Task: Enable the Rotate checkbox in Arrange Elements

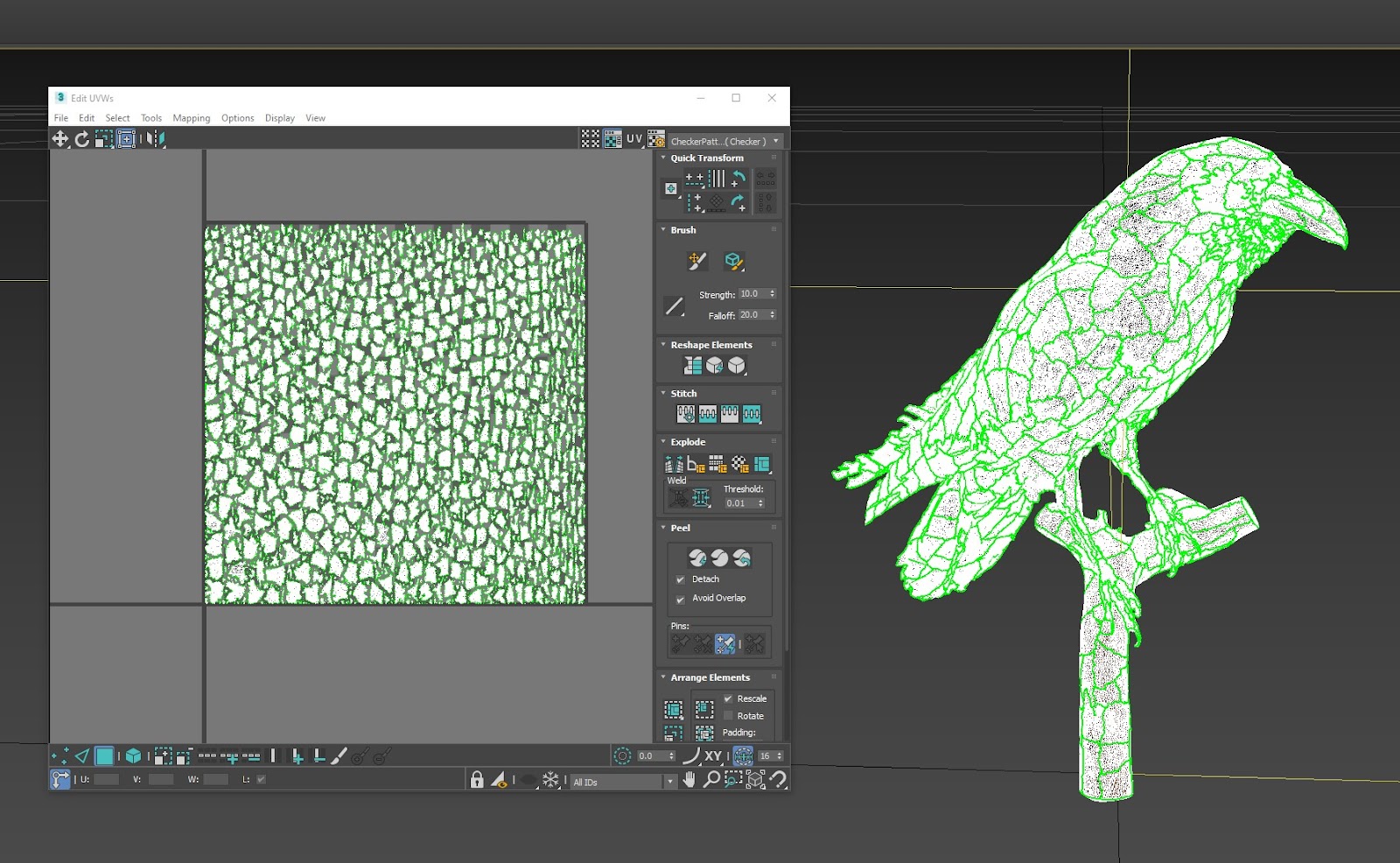Action: tap(728, 716)
